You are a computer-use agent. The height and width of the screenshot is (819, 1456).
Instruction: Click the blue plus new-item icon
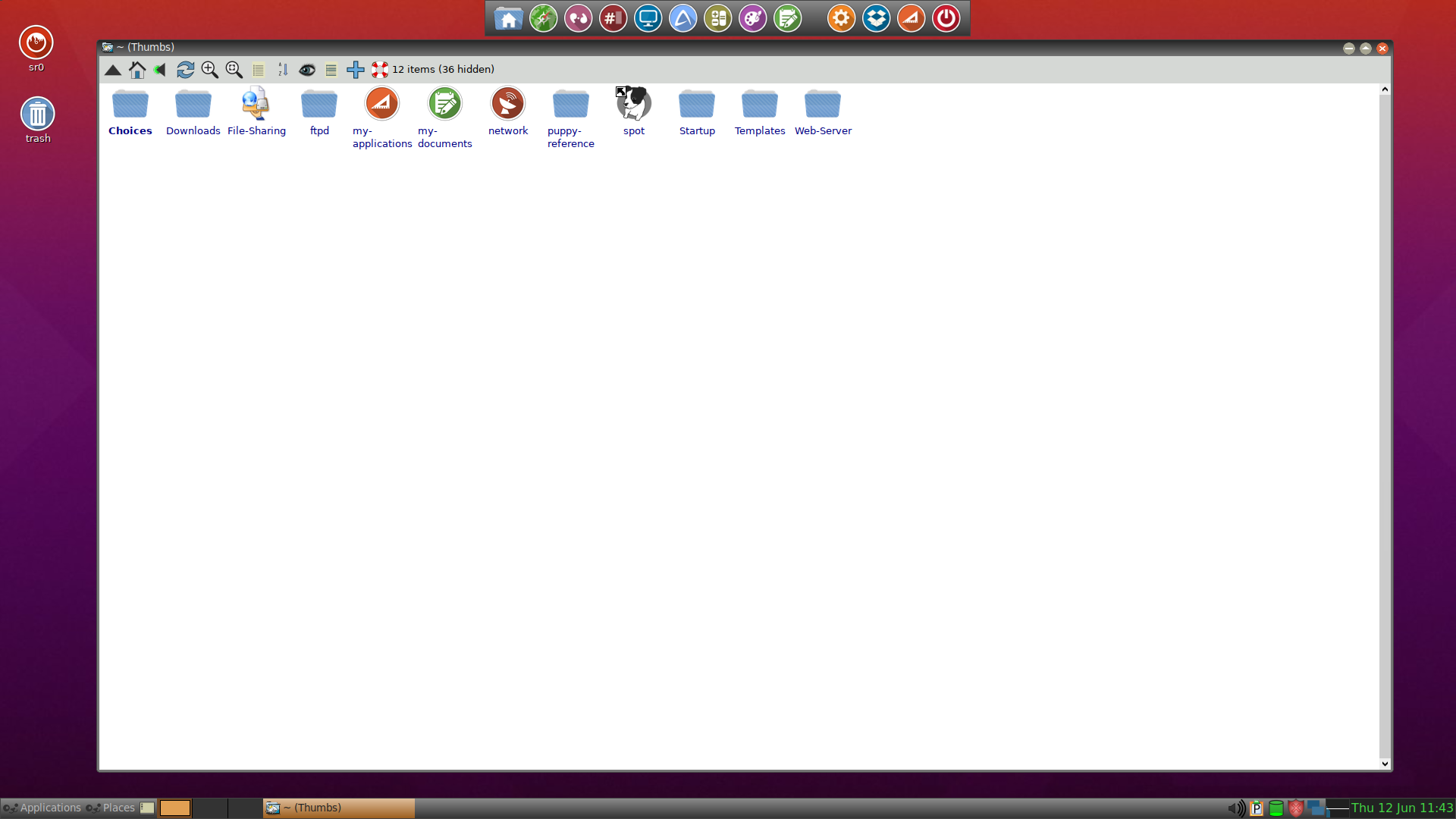[355, 70]
